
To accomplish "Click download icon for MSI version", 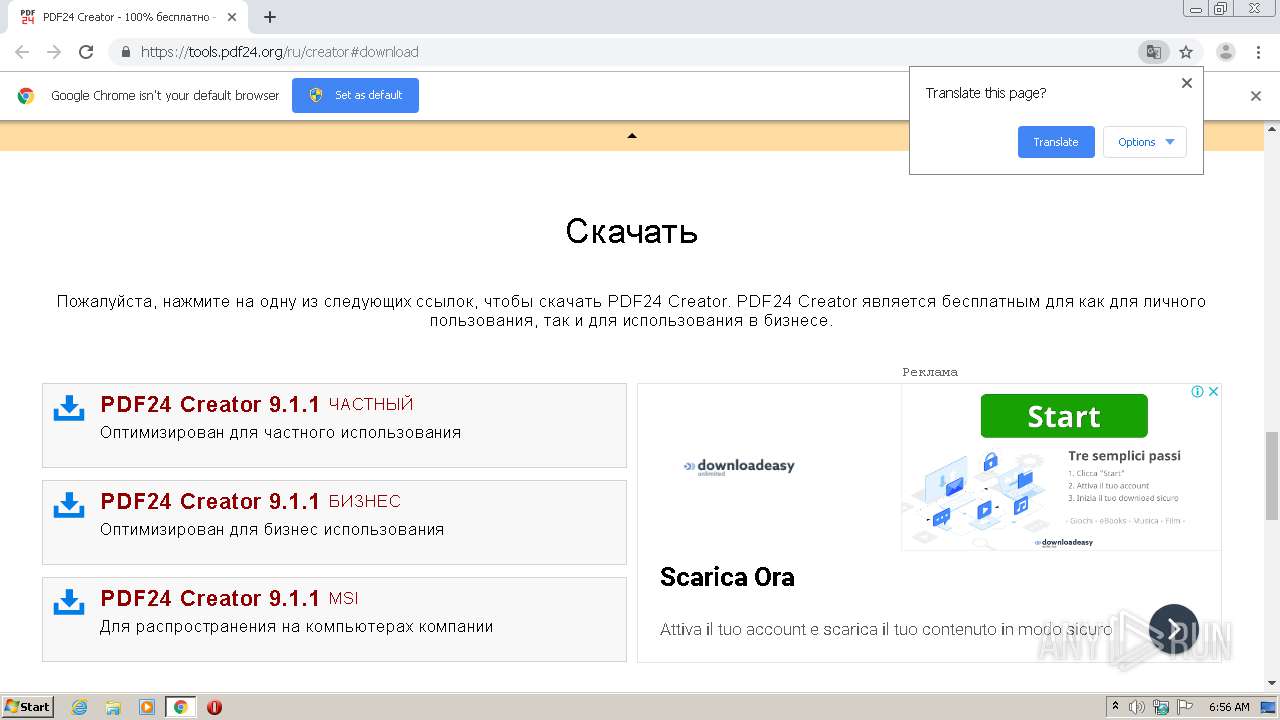I will (69, 602).
